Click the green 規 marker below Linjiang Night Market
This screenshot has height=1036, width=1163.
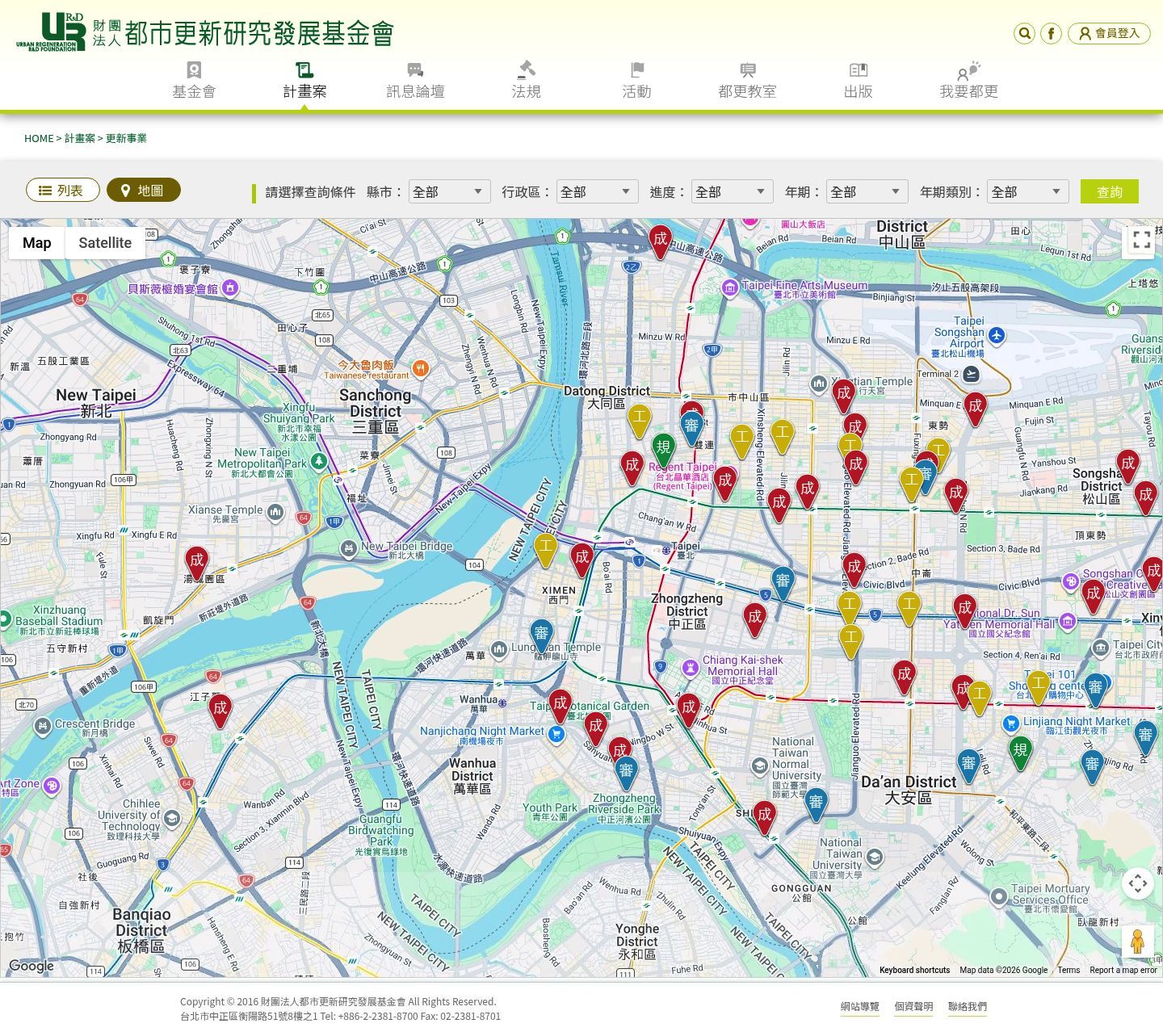(x=1020, y=753)
